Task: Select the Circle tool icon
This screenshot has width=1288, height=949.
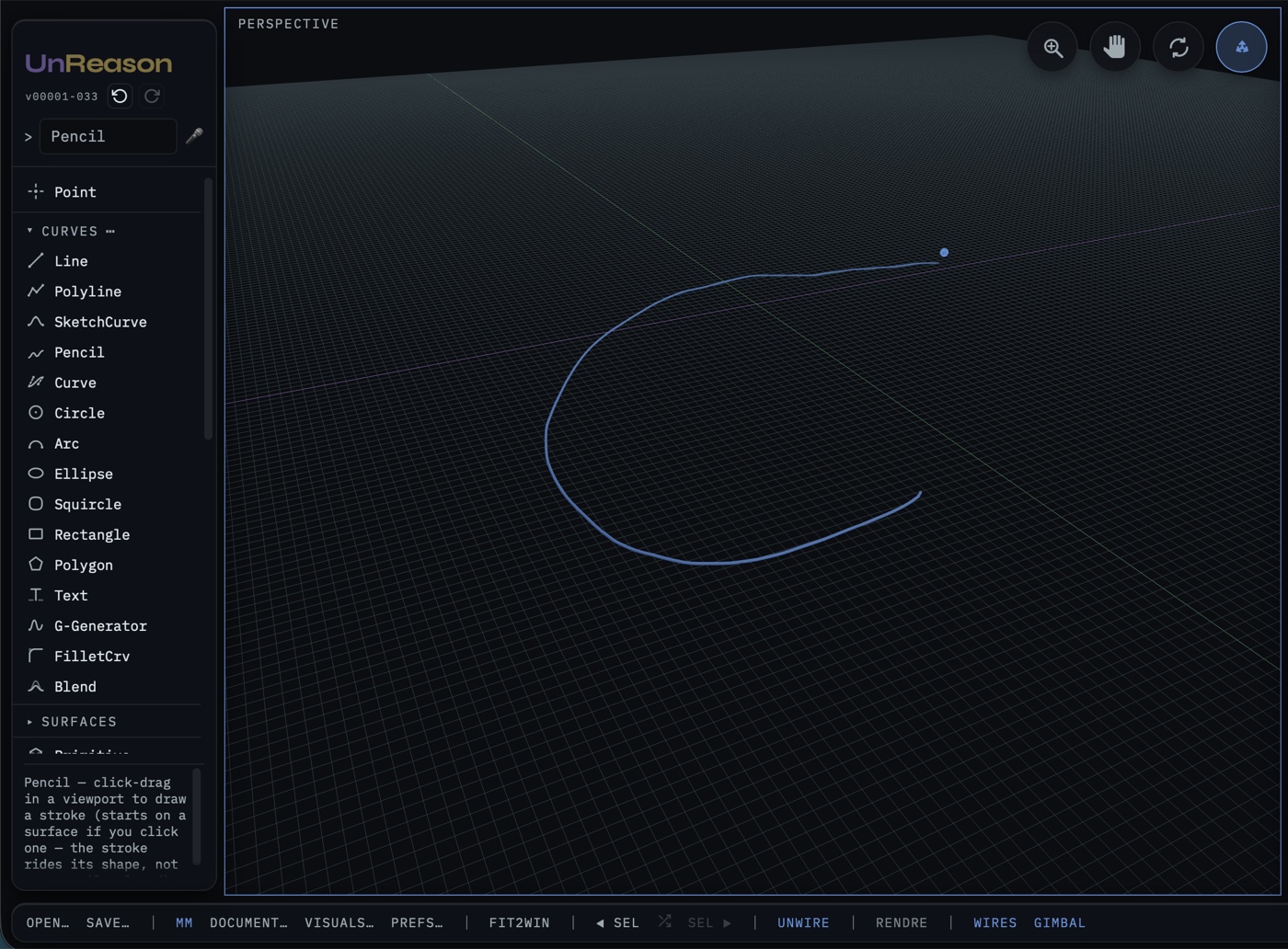Action: (36, 413)
